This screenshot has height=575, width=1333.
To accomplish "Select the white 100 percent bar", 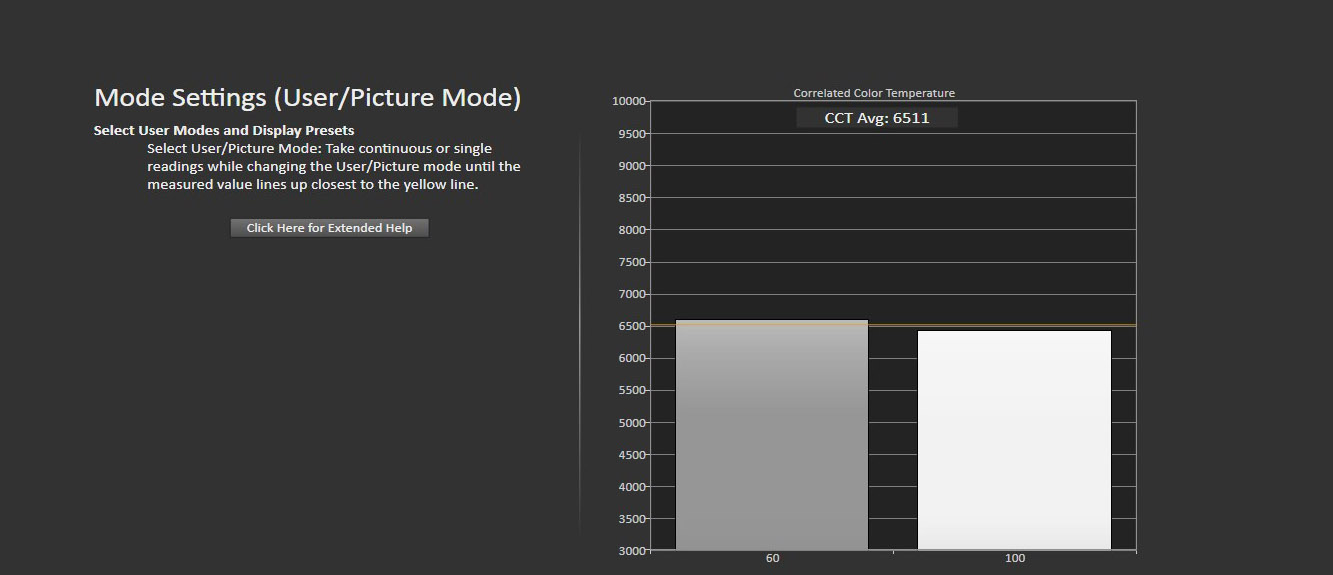I will click(x=1014, y=440).
